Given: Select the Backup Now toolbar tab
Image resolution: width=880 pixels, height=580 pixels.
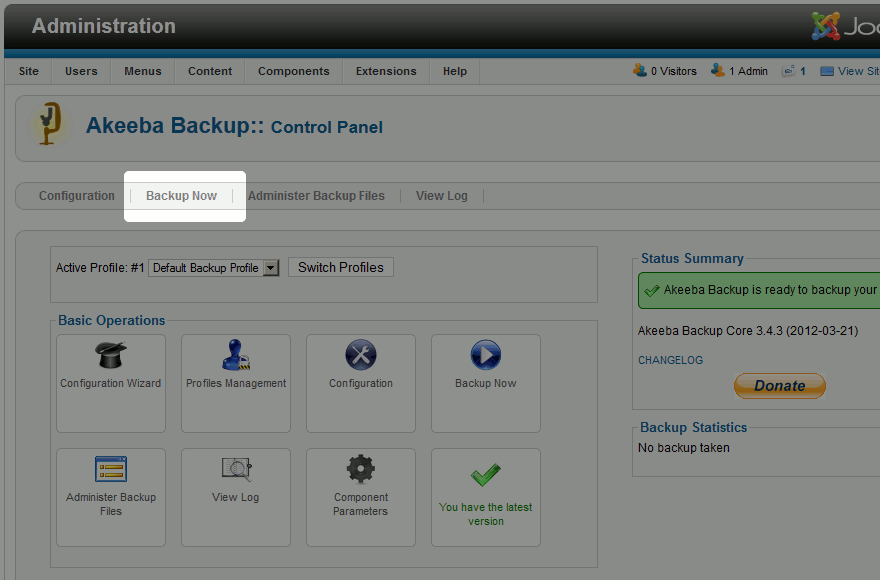Looking at the screenshot, I should (x=181, y=196).
